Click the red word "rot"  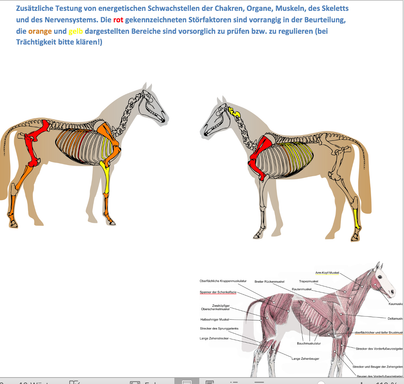click(x=118, y=20)
